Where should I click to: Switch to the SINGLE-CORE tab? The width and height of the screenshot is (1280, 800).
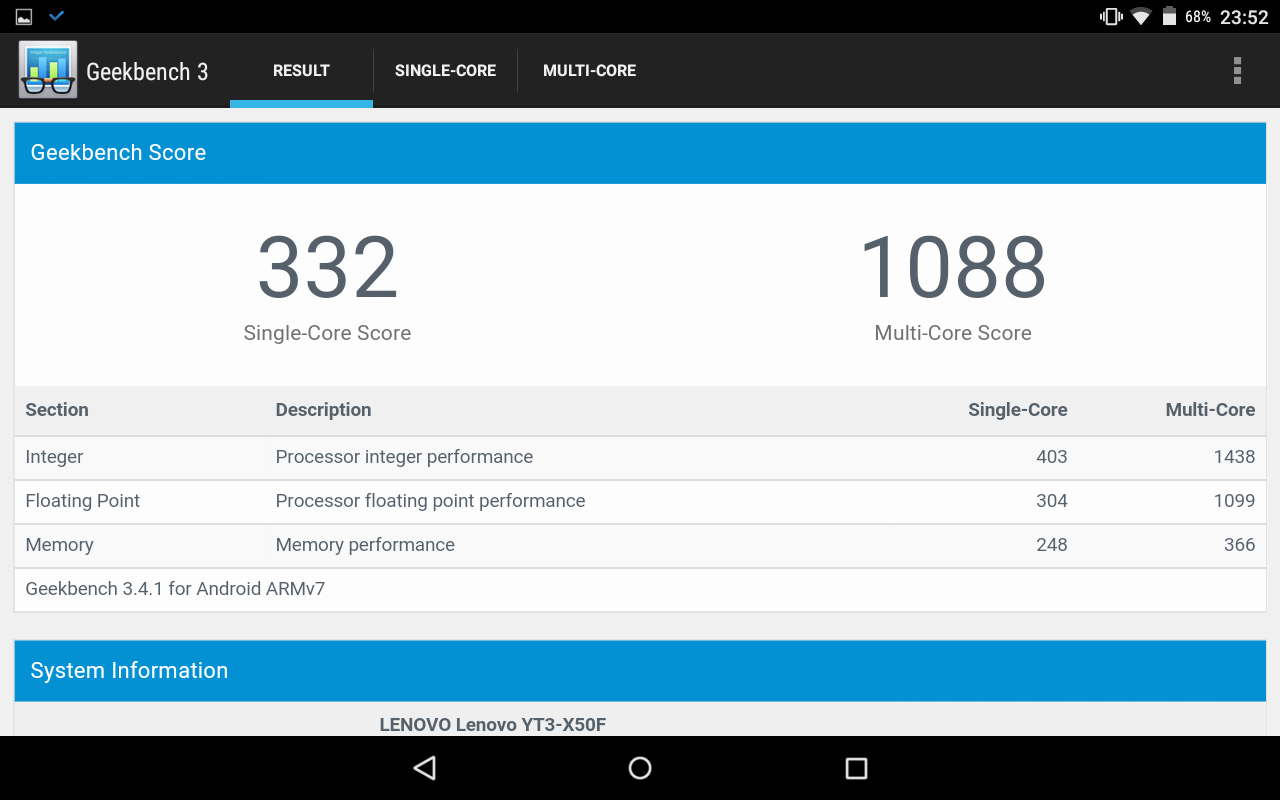point(445,71)
